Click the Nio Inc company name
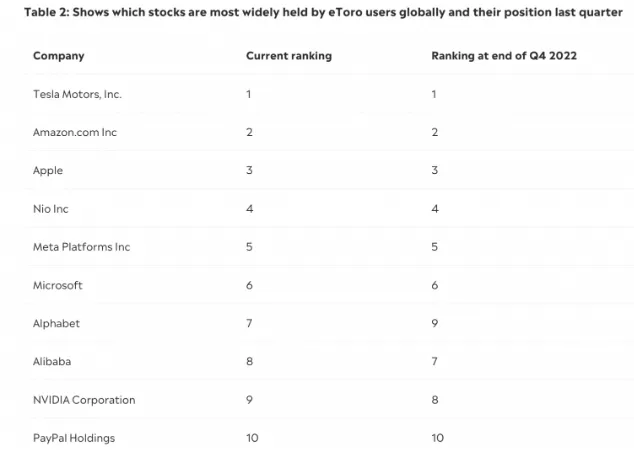The width and height of the screenshot is (634, 465). click(51, 209)
